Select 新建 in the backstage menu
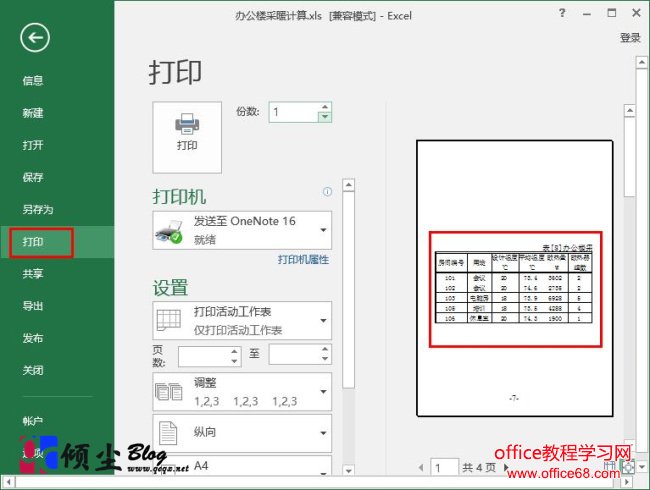 pyautogui.click(x=33, y=113)
